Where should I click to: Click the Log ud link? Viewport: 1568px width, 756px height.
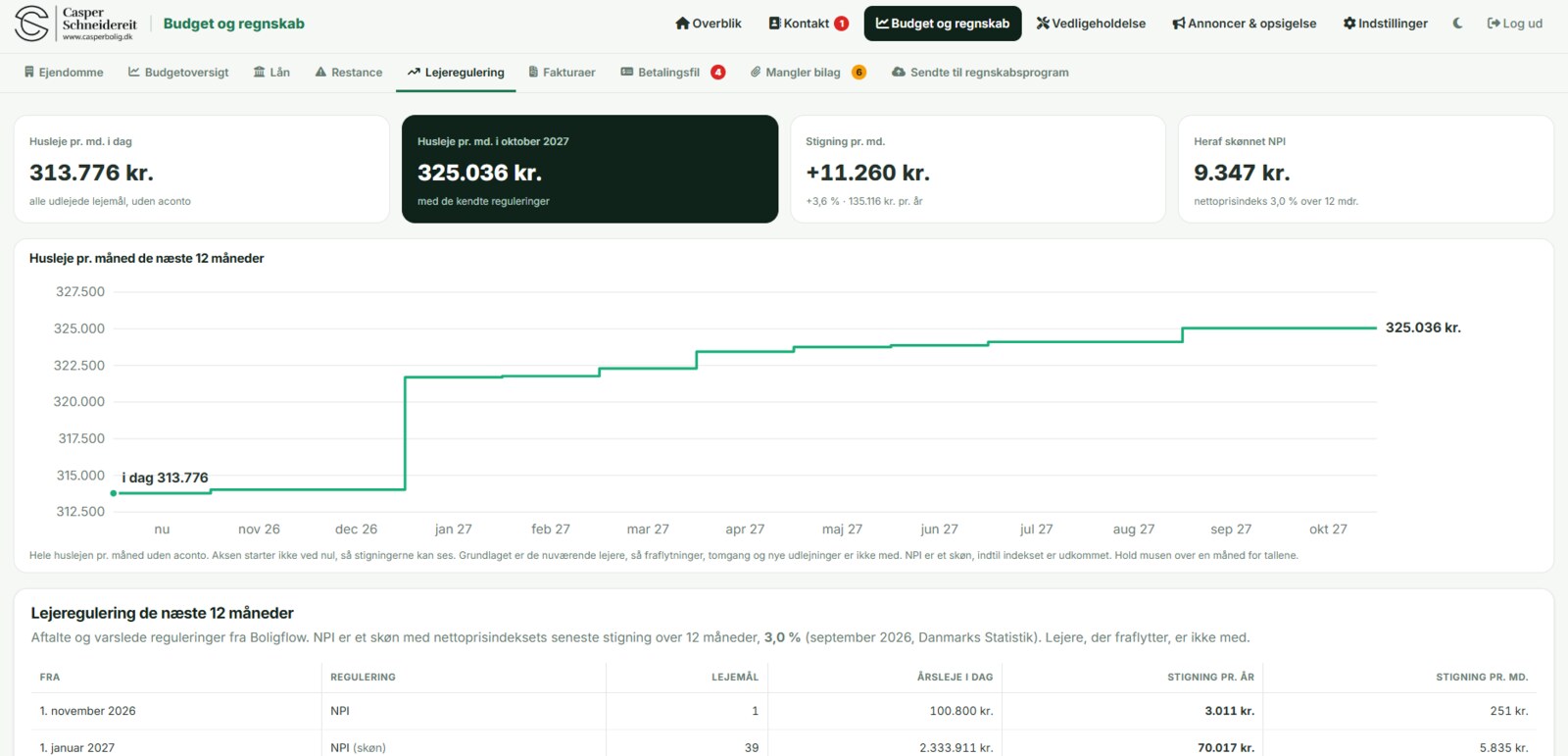pyautogui.click(x=1515, y=24)
